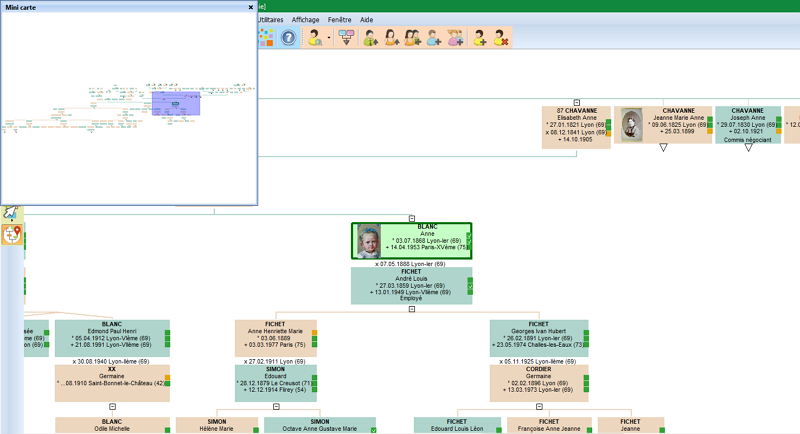Collapse the node above Anne Blanc's card
The width and height of the screenshot is (800, 434).
[412, 218]
